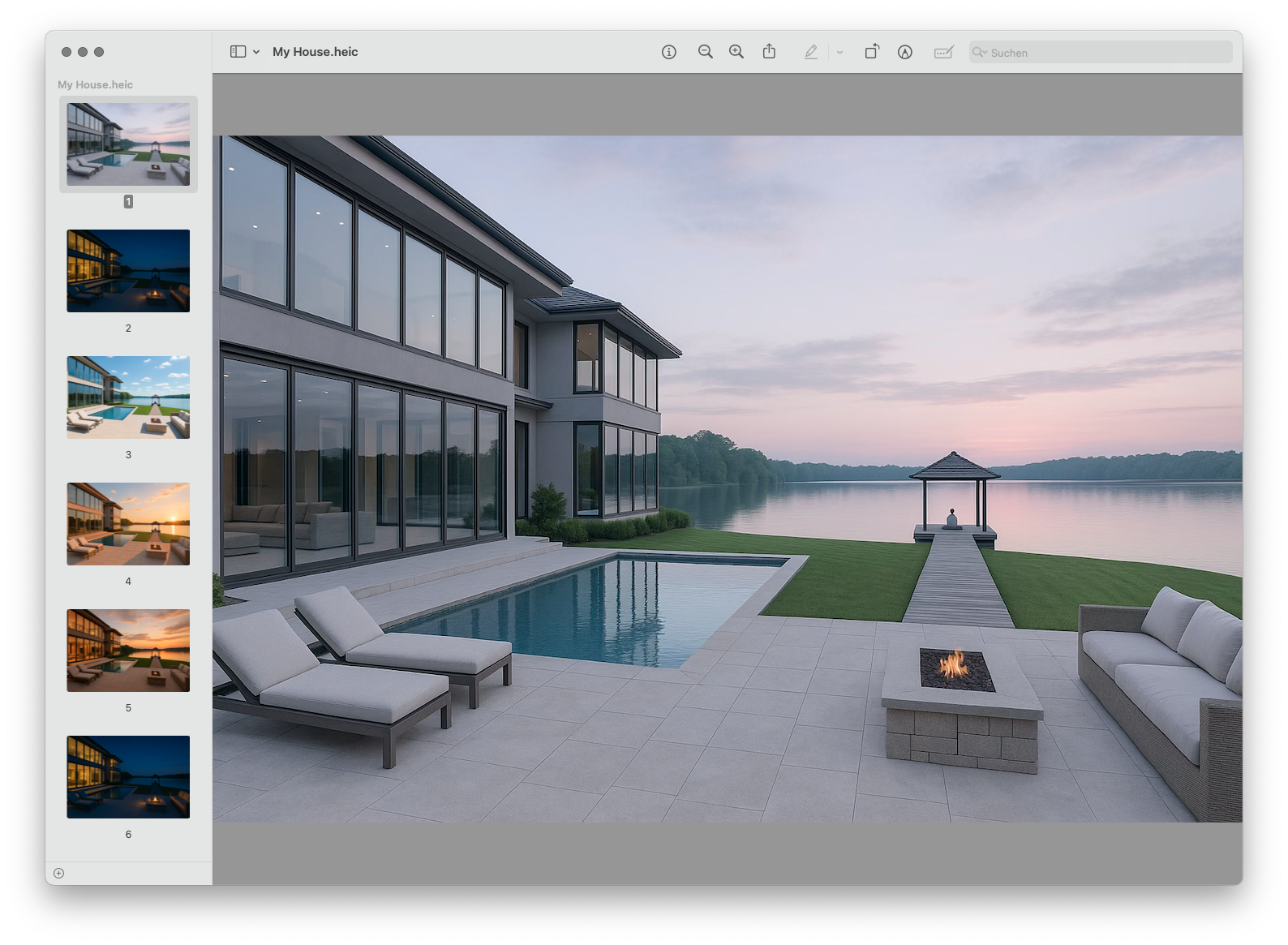
Task: Close the Preview window
Action: [67, 52]
